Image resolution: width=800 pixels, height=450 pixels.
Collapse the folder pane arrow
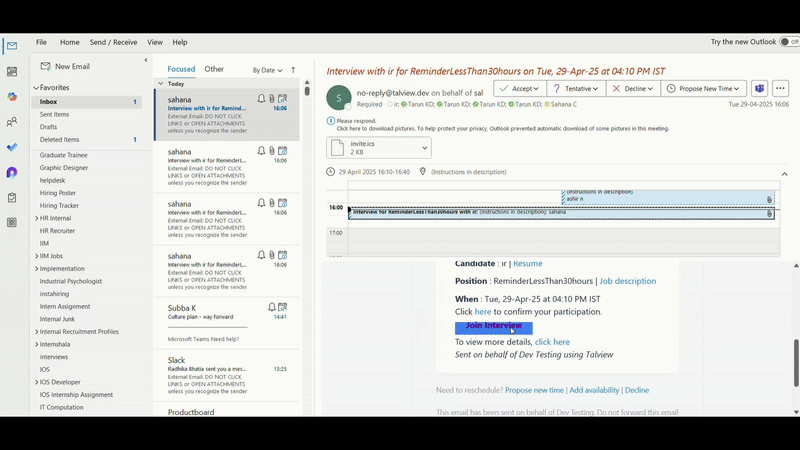146,60
